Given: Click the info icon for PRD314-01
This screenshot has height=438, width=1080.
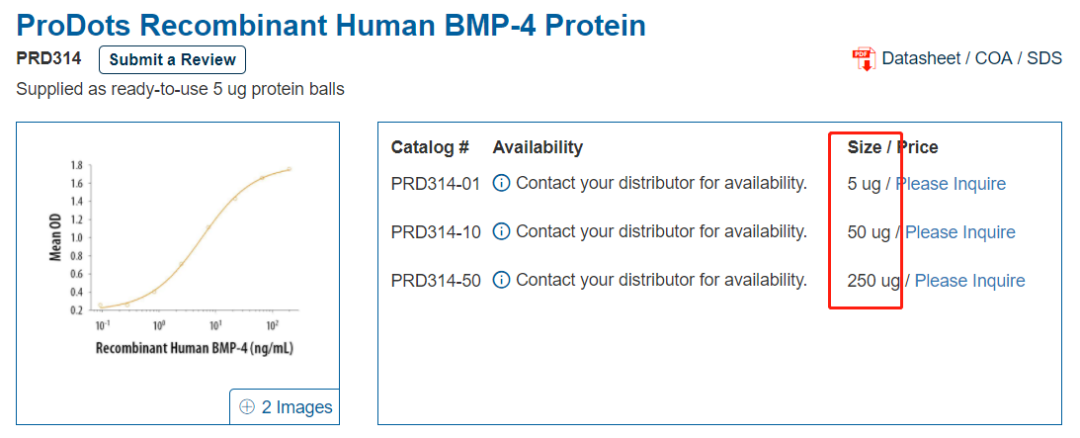Looking at the screenshot, I should coord(502,183).
